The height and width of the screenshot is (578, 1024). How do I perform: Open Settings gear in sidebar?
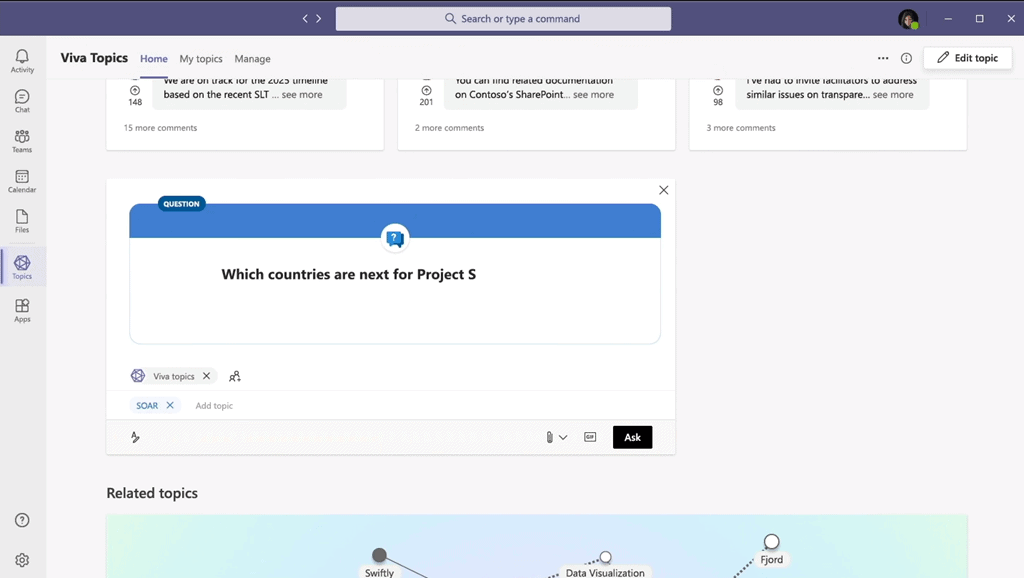(22, 561)
